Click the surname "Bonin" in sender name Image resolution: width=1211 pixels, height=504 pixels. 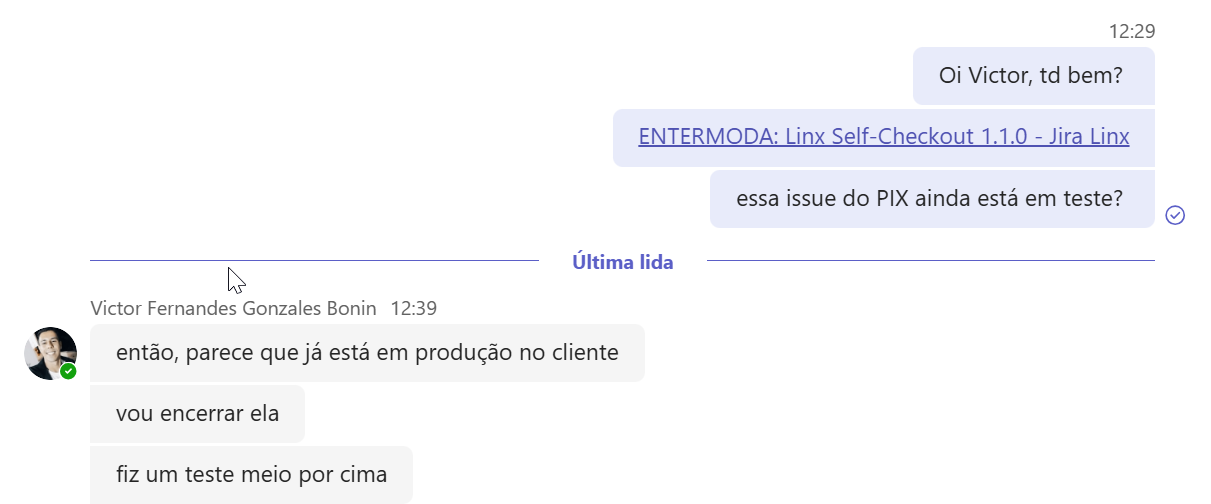point(350,308)
